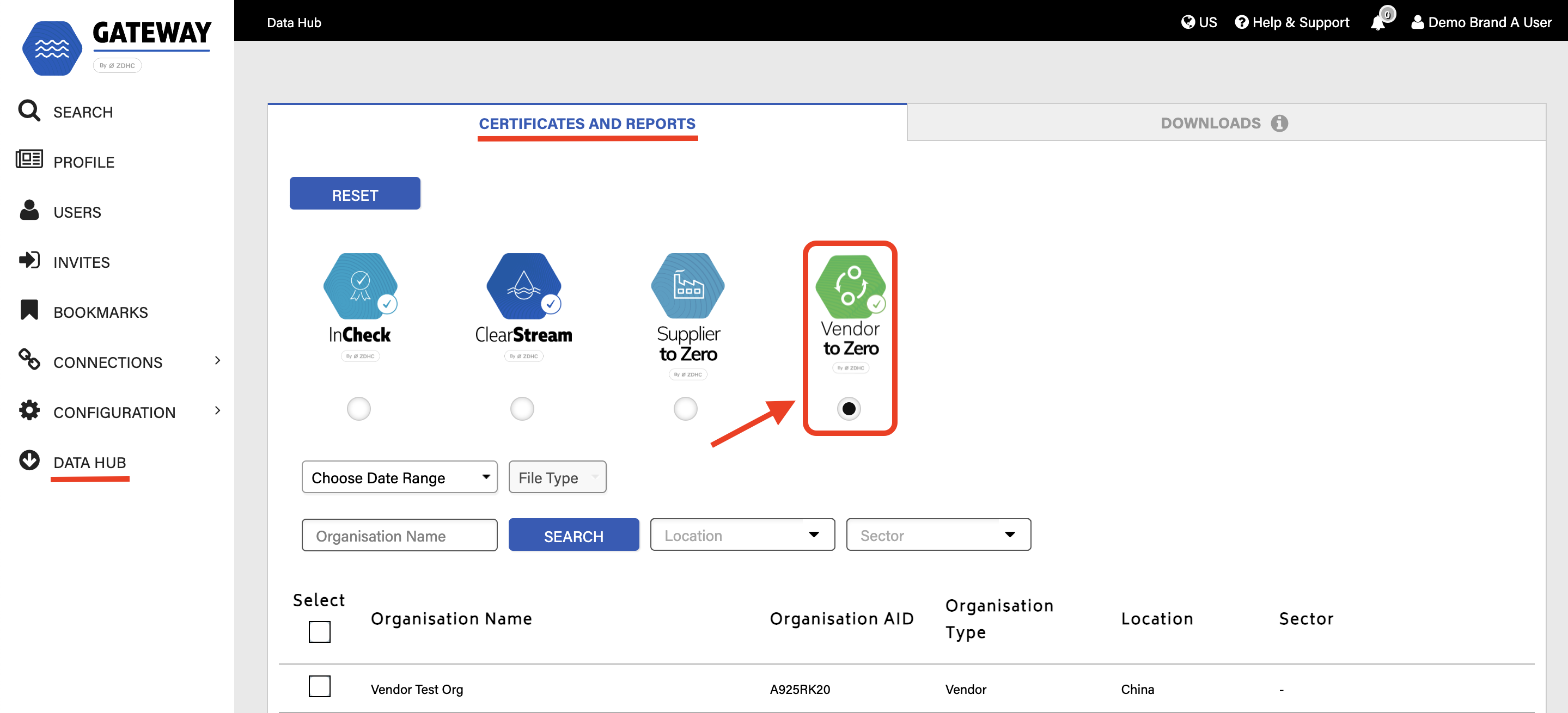Image resolution: width=1568 pixels, height=713 pixels.
Task: Click Demo Brand A User account link
Action: (x=1481, y=22)
